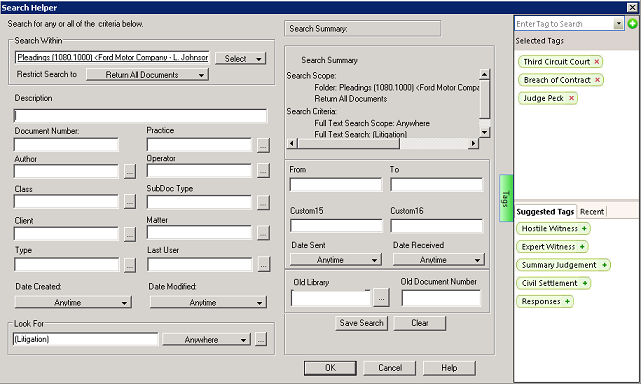Open the Old Library lookup button
641x384 pixels.
[381, 298]
